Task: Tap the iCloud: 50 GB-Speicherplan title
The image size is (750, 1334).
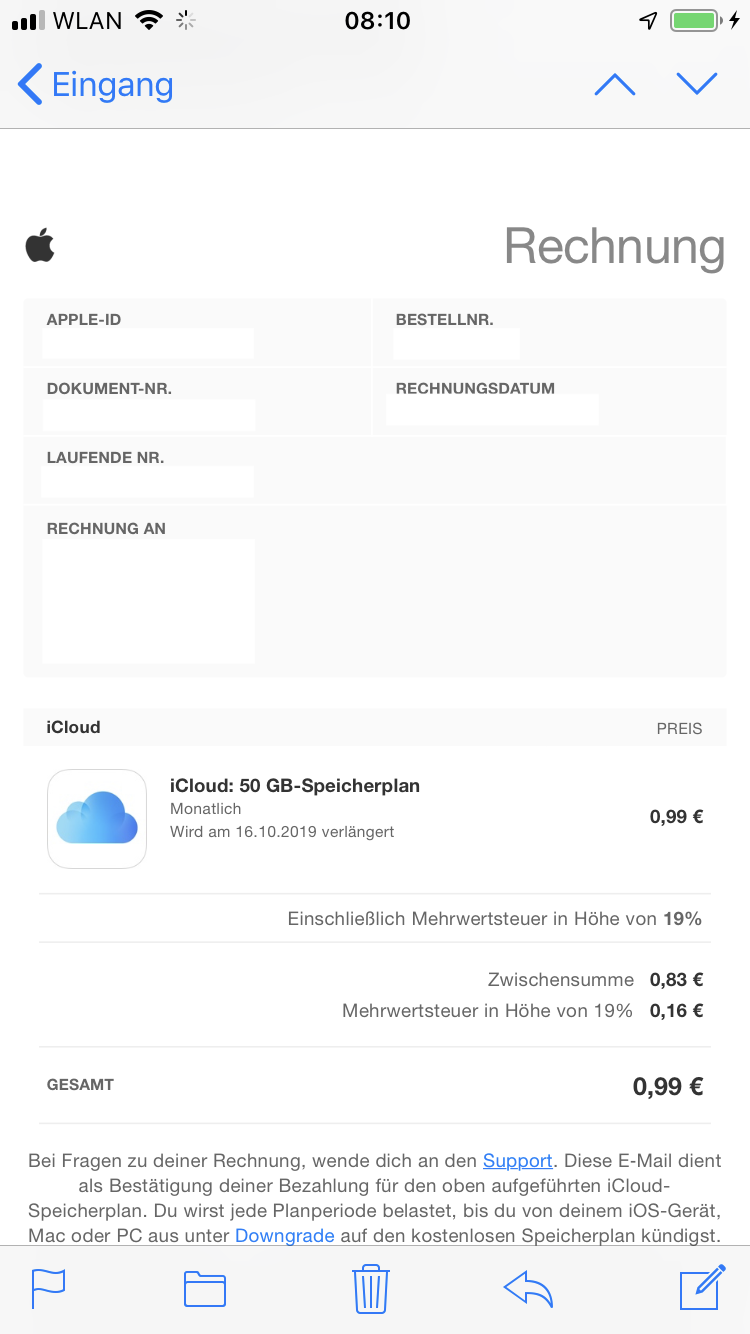Action: pyautogui.click(x=295, y=786)
